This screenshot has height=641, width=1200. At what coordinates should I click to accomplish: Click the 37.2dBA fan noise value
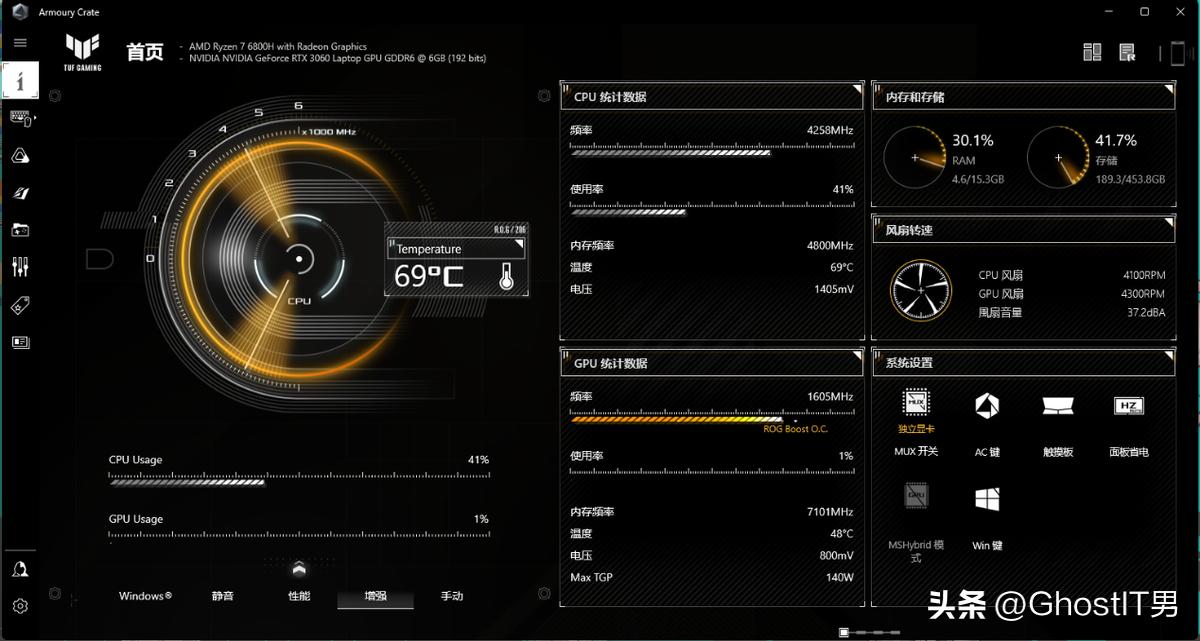click(x=1146, y=313)
